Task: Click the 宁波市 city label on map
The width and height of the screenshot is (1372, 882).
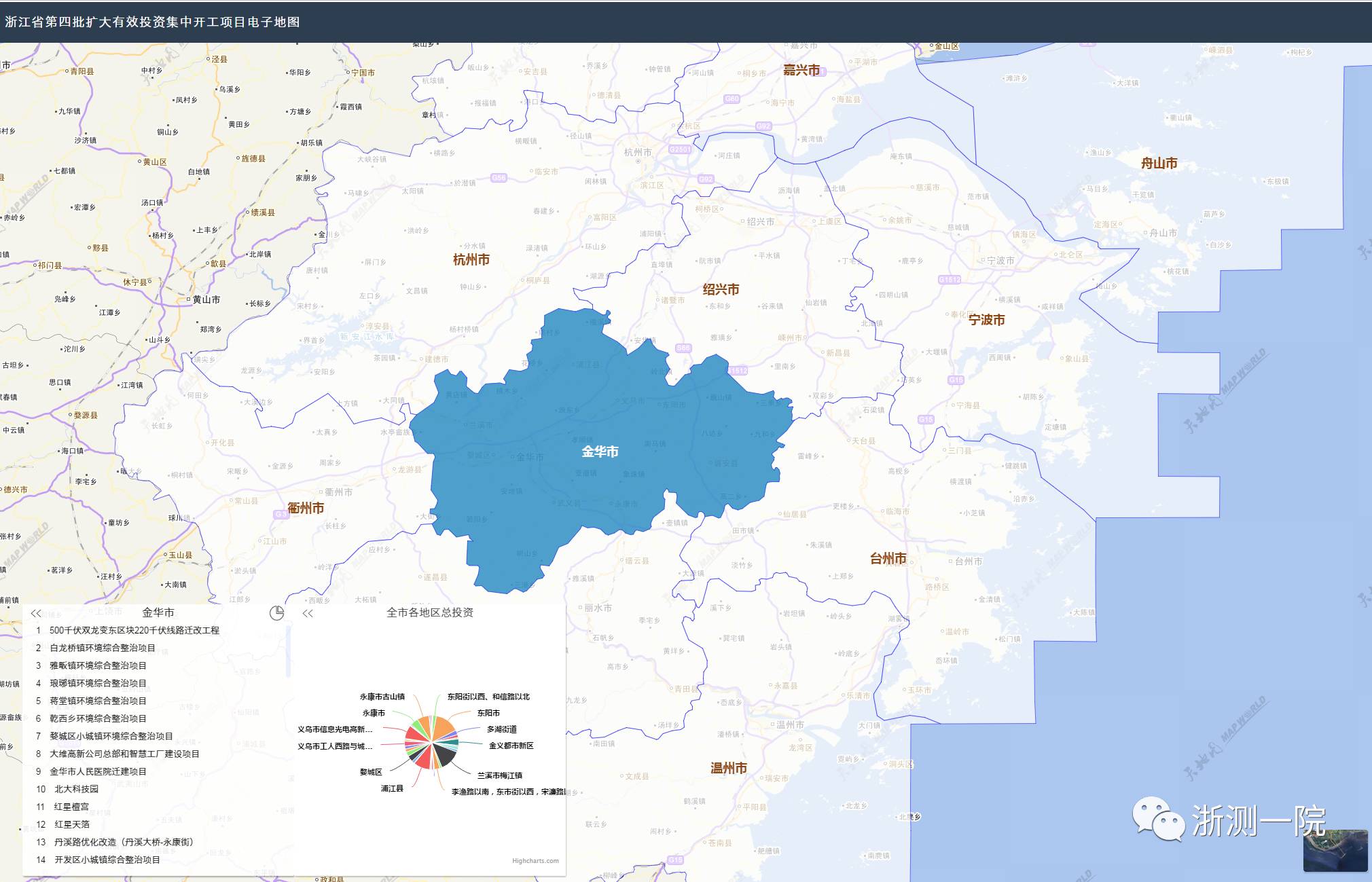Action: [x=987, y=320]
